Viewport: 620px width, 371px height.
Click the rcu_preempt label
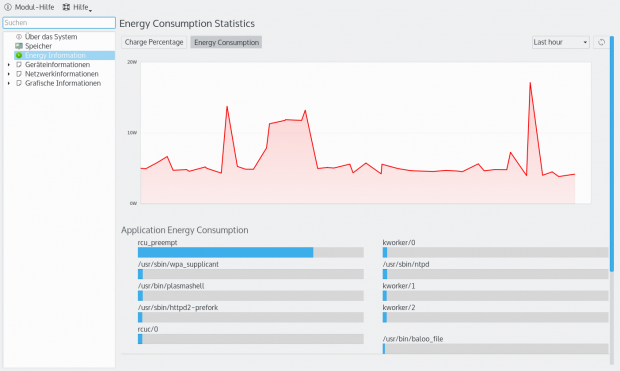pyautogui.click(x=157, y=242)
